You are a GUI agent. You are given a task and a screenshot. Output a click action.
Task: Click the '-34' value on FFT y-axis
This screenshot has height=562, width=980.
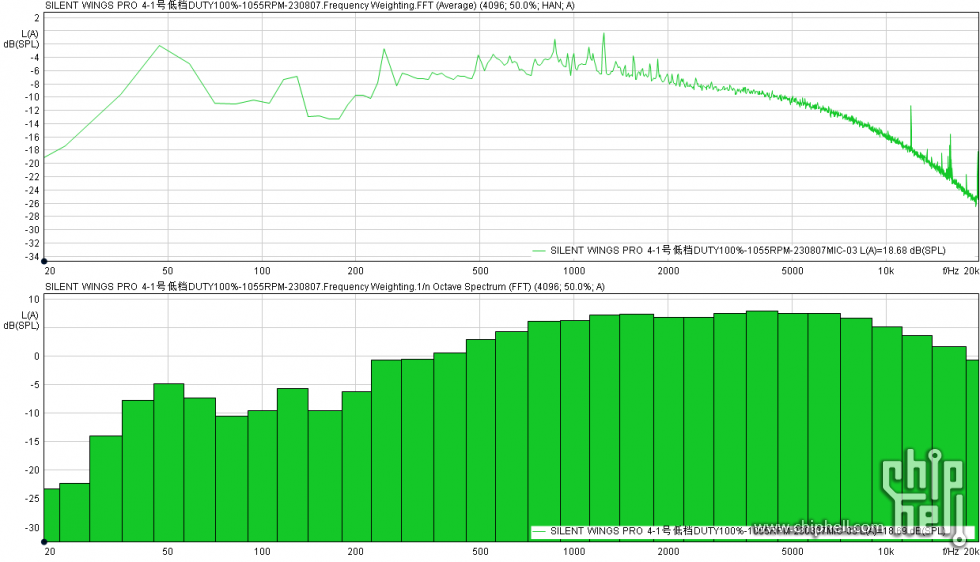(x=32, y=257)
